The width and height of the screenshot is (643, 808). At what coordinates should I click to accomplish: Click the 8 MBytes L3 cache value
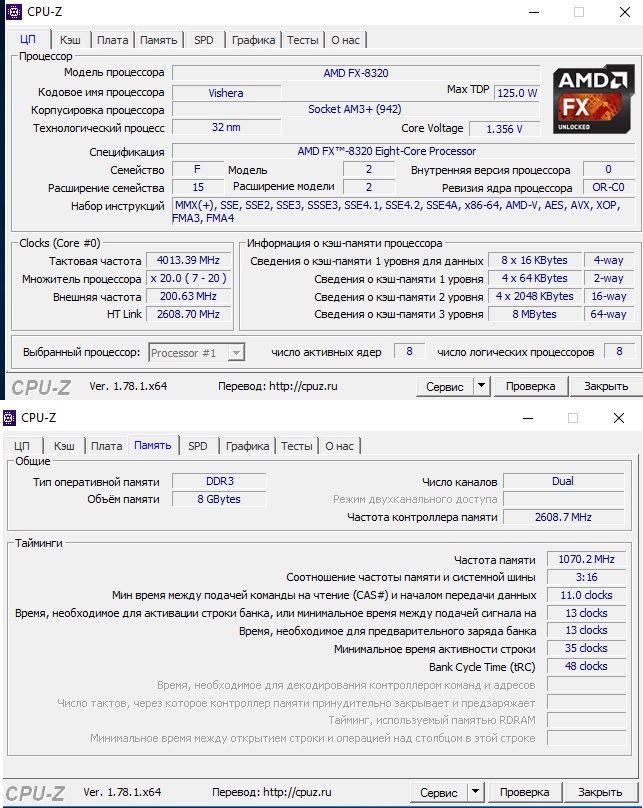pos(534,314)
